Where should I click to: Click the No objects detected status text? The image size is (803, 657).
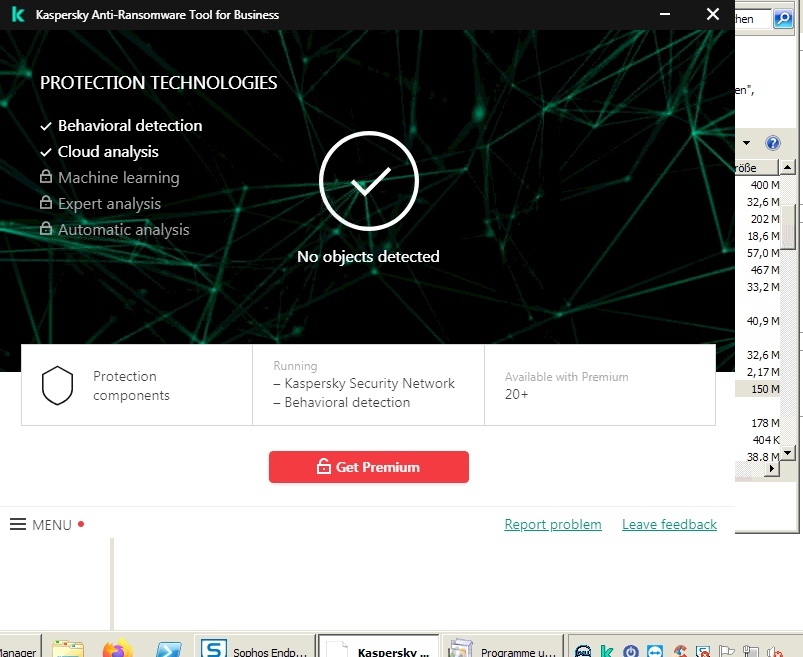click(x=368, y=257)
